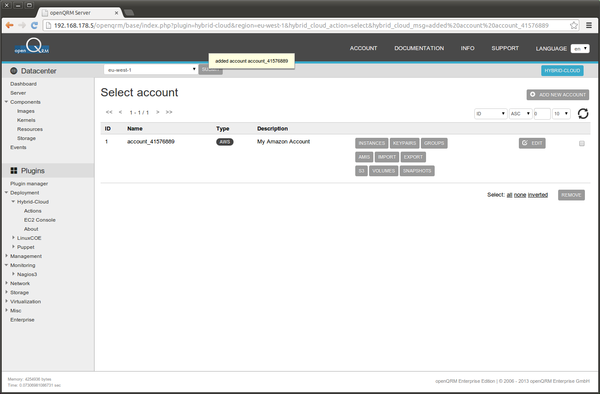Open Images under Components
Viewport: 600px width, 394px height.
coord(26,111)
